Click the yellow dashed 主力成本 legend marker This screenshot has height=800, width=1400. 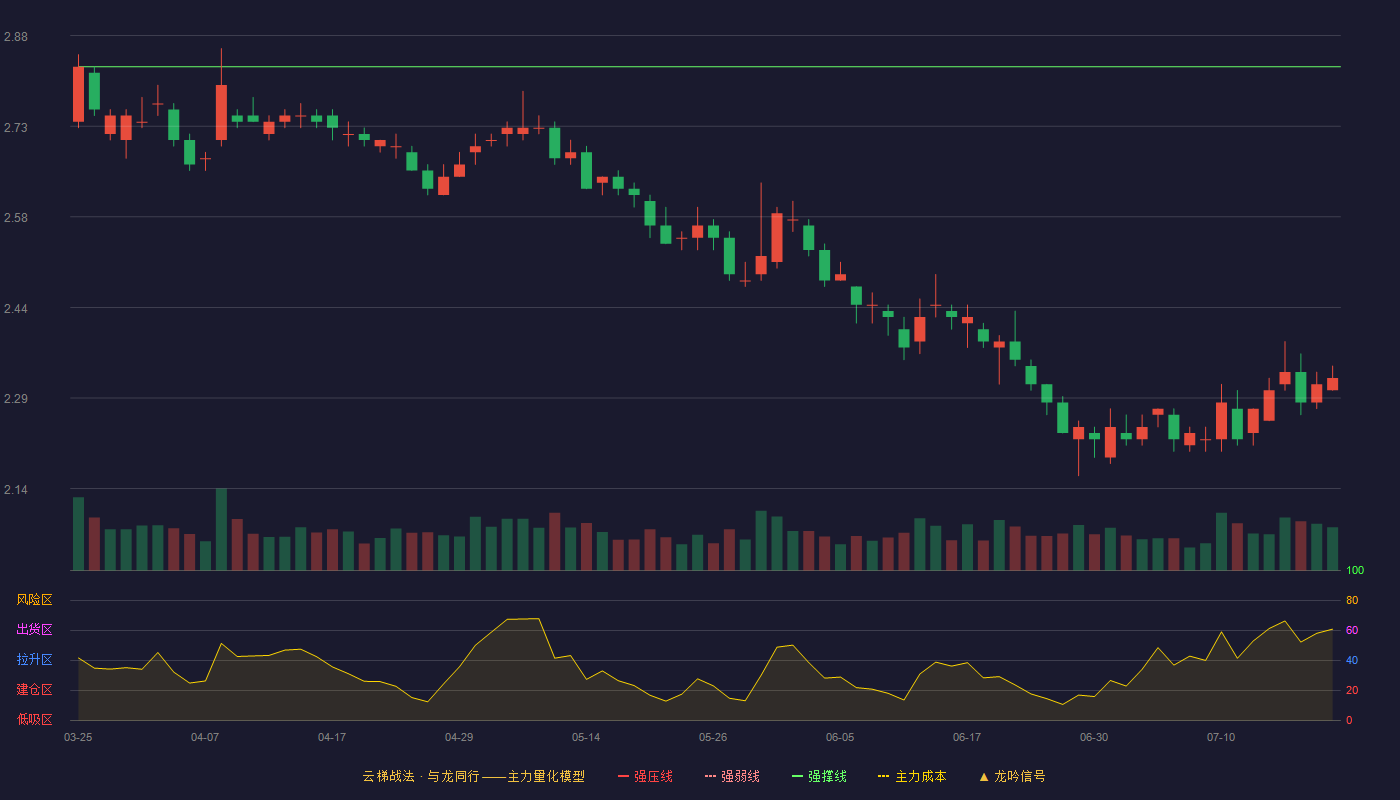click(884, 776)
